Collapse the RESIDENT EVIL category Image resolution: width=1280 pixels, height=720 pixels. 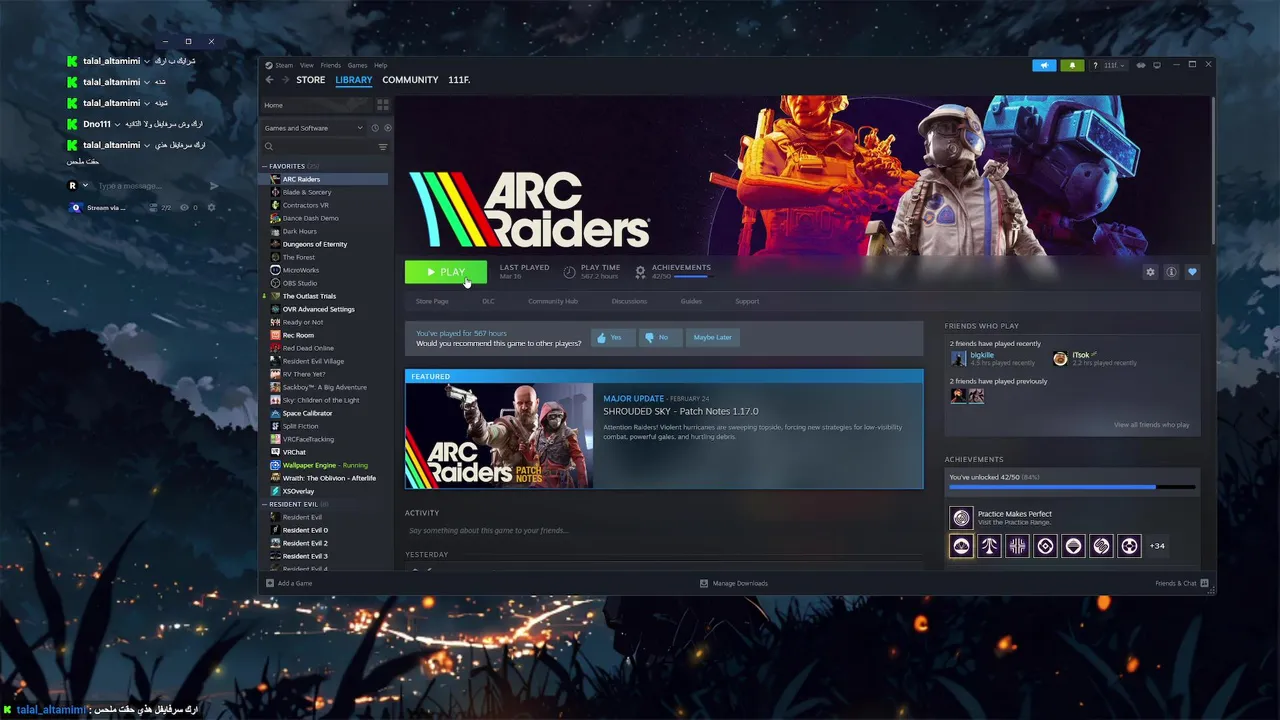point(265,504)
